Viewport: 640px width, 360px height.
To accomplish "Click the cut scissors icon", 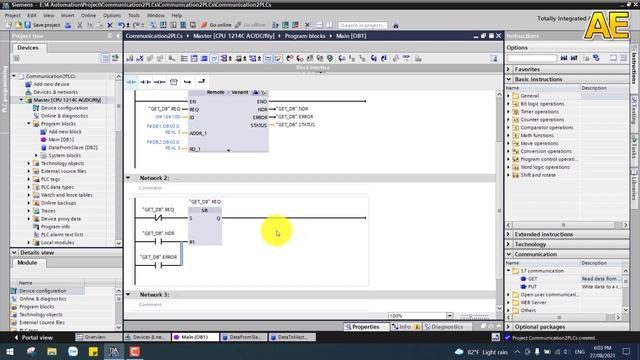I will point(80,25).
